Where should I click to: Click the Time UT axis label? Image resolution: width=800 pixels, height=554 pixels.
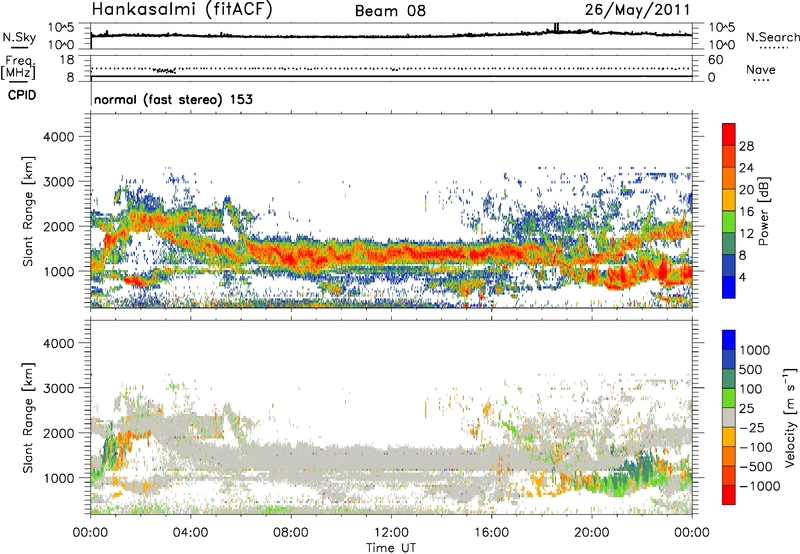click(x=391, y=548)
